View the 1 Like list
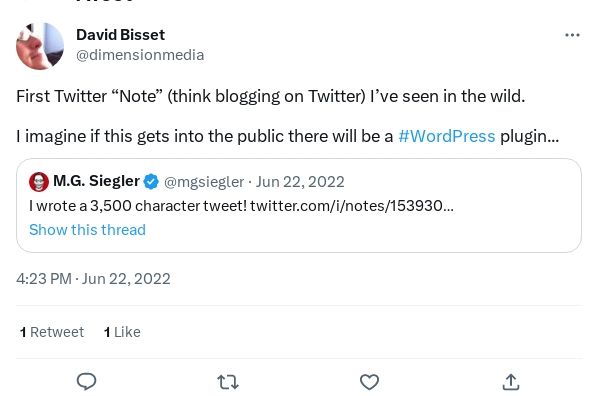598x396 pixels. click(x=122, y=332)
